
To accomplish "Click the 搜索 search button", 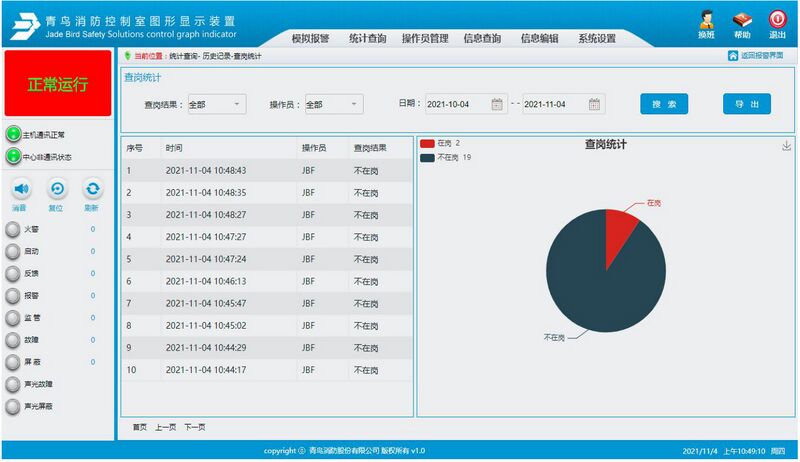I will (x=664, y=104).
